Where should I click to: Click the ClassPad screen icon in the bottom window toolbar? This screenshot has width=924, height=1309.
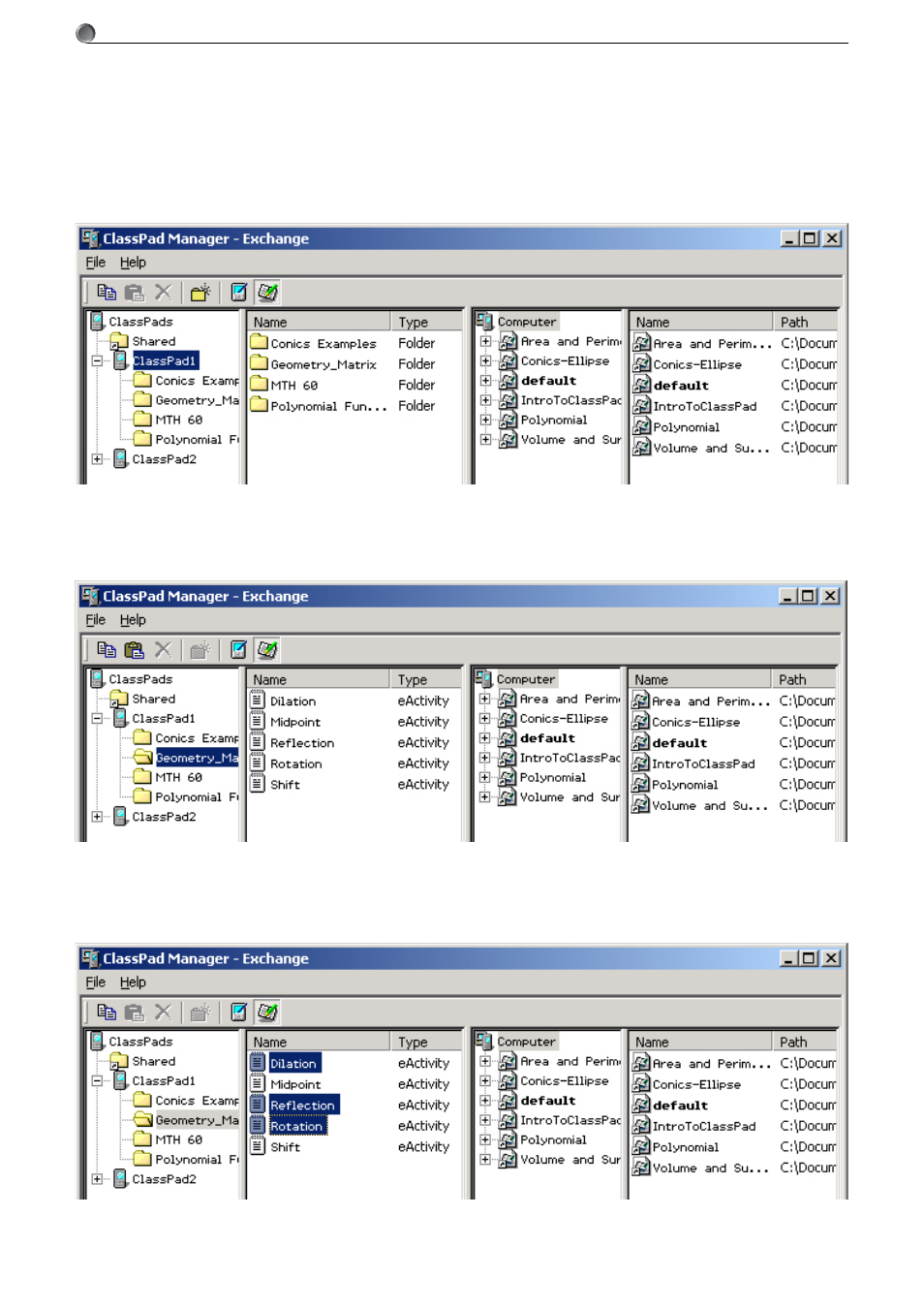(238, 1012)
